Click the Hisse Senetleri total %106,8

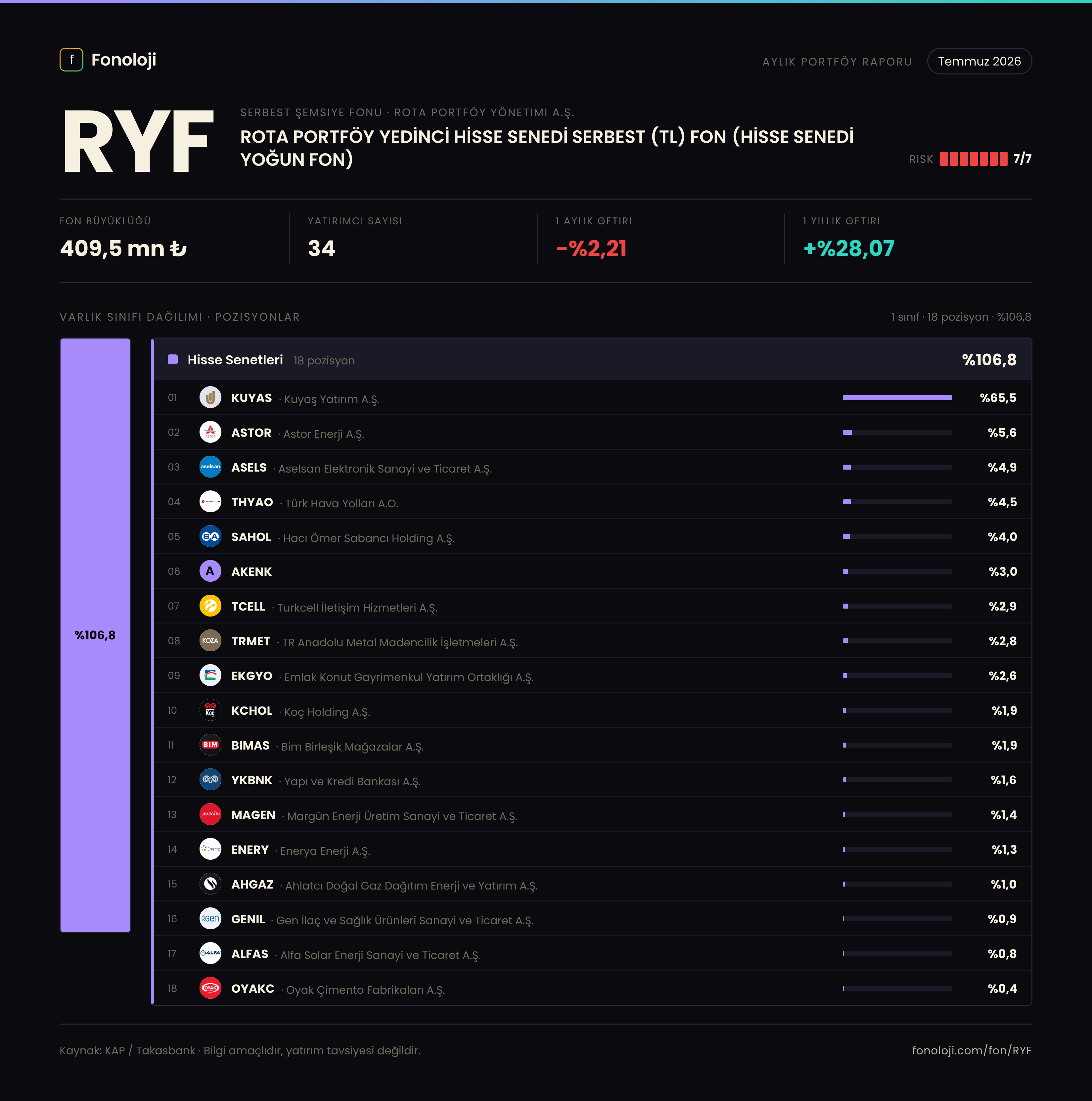[989, 360]
